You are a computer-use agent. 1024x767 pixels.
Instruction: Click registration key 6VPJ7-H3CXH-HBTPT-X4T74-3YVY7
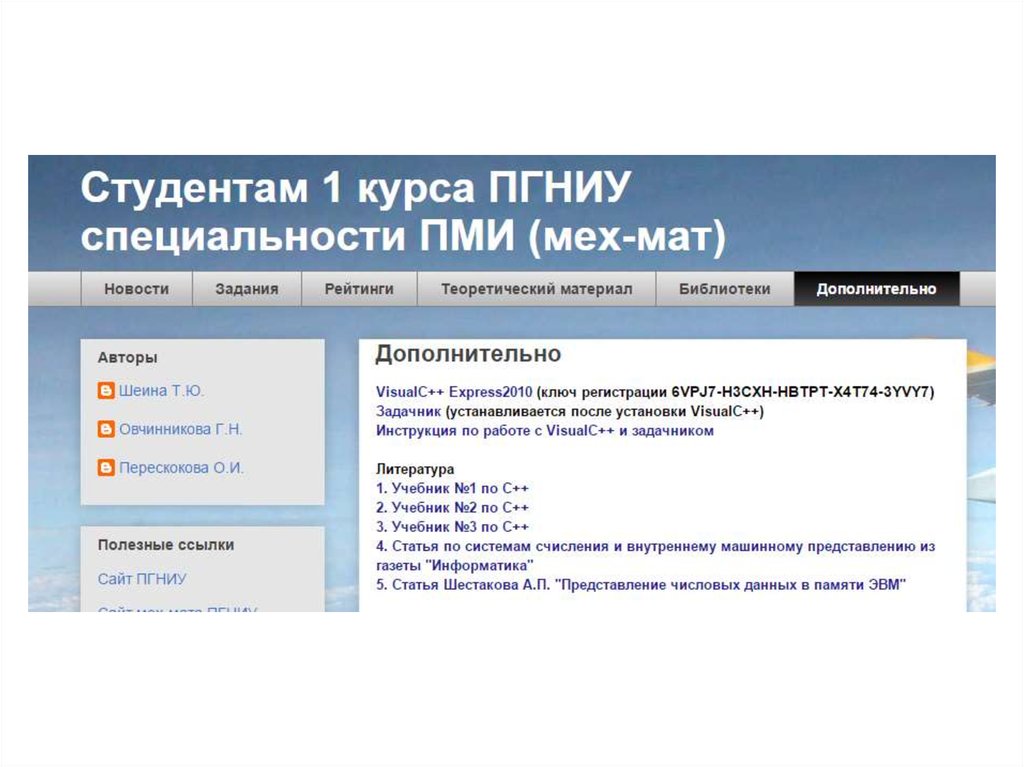[x=801, y=392]
